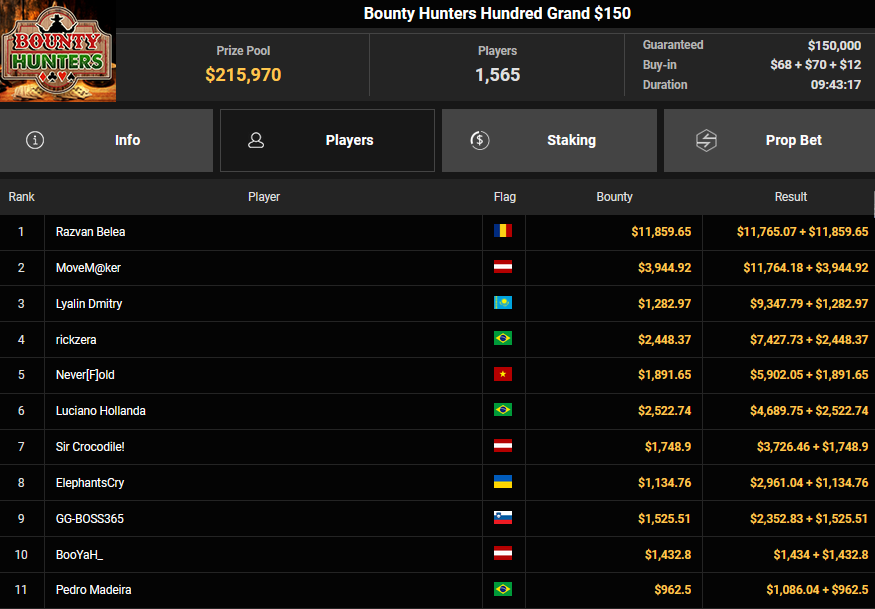Click rickzera's Brazil flag icon

pos(503,340)
